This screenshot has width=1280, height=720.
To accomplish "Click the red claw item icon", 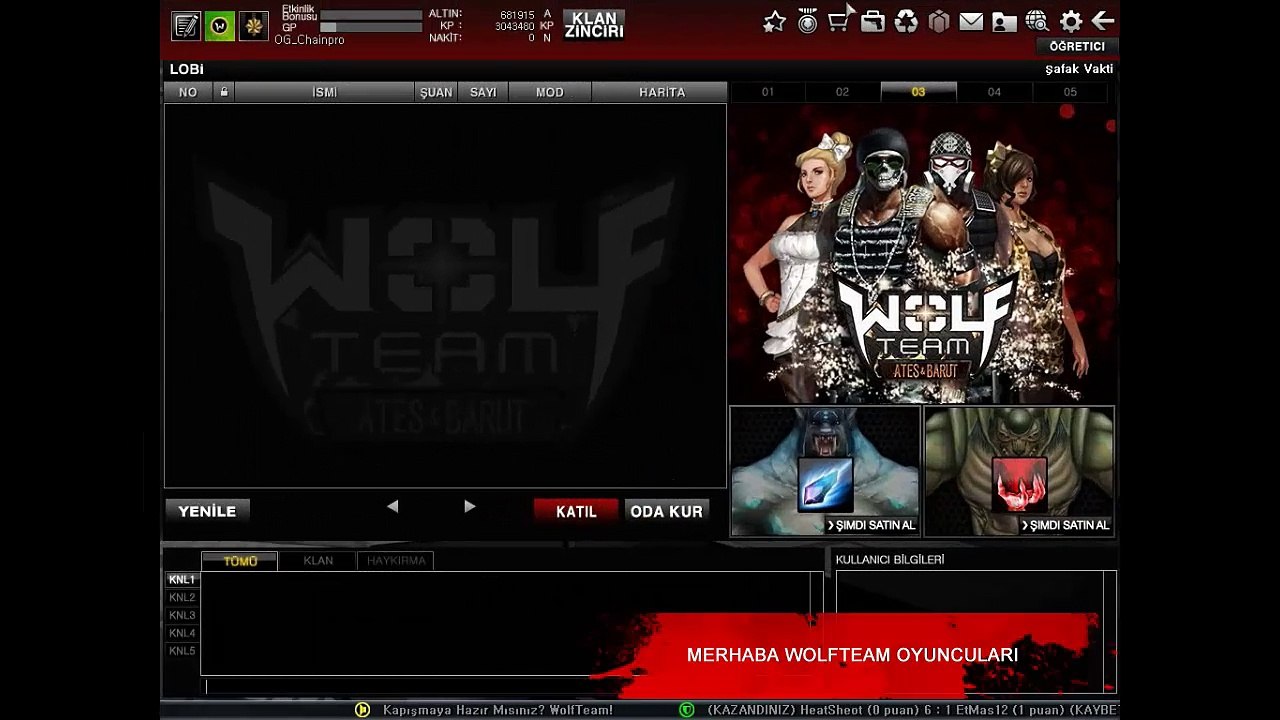I will click(x=1019, y=485).
